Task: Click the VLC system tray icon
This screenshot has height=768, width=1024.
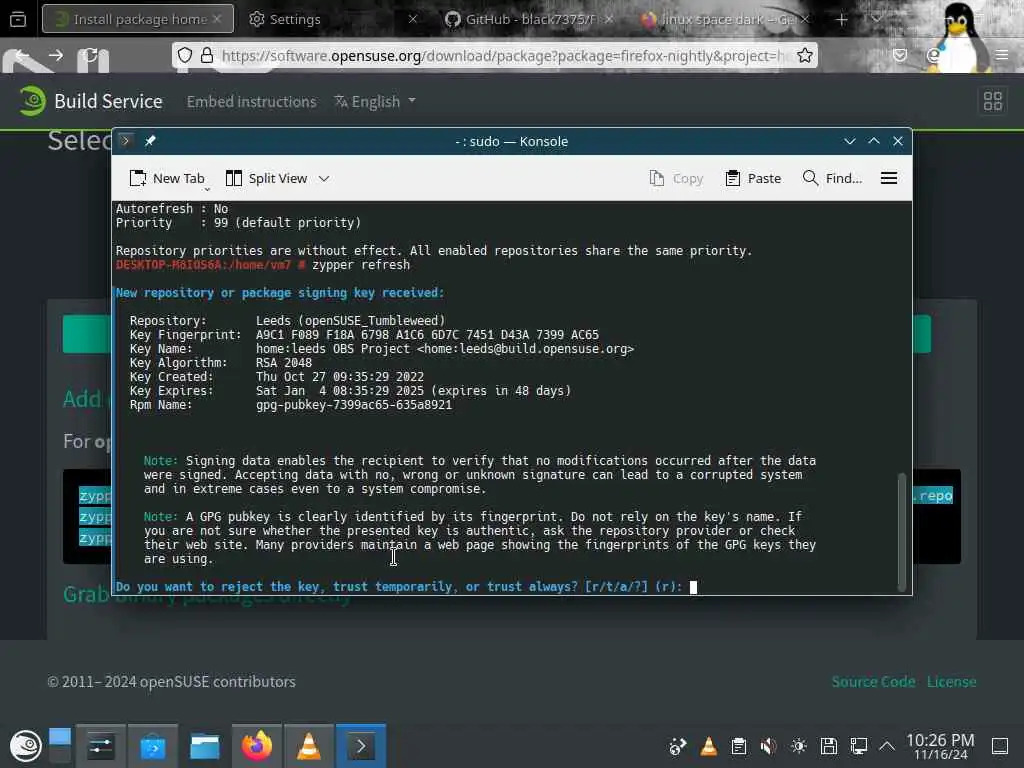Action: point(709,746)
